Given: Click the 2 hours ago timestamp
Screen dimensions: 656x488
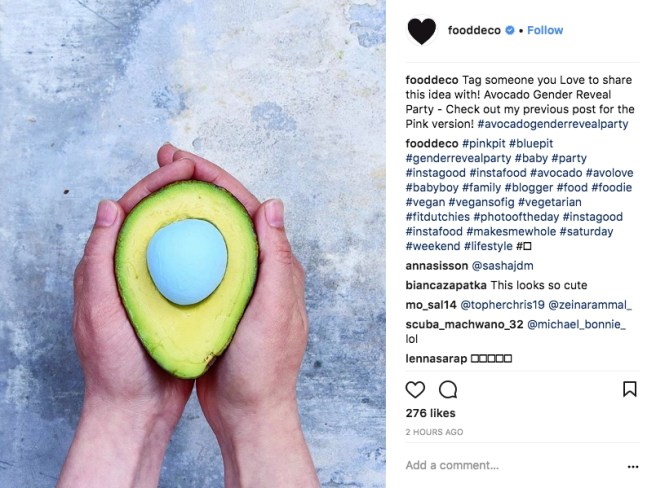Looking at the screenshot, I should (434, 432).
